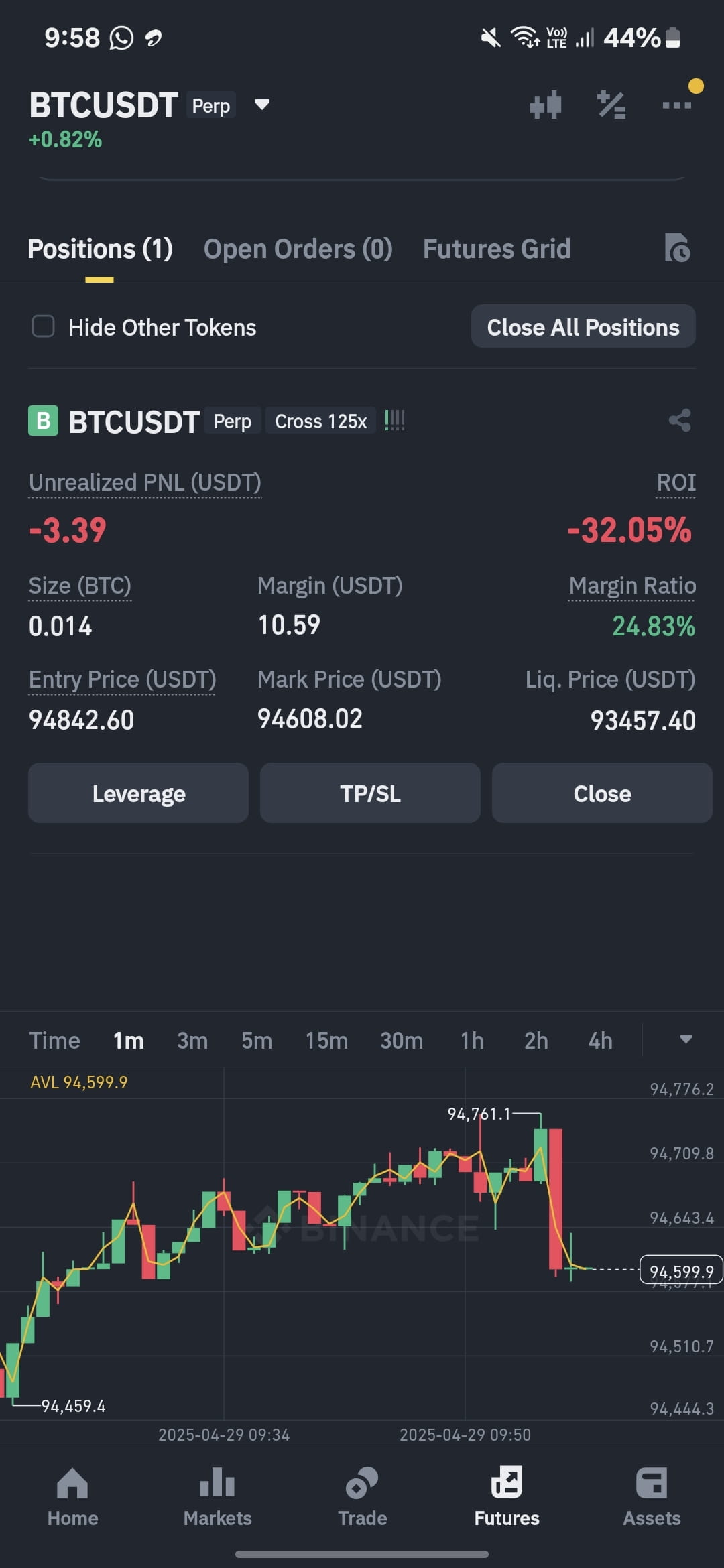Go to the Home tab icon

(x=72, y=1483)
